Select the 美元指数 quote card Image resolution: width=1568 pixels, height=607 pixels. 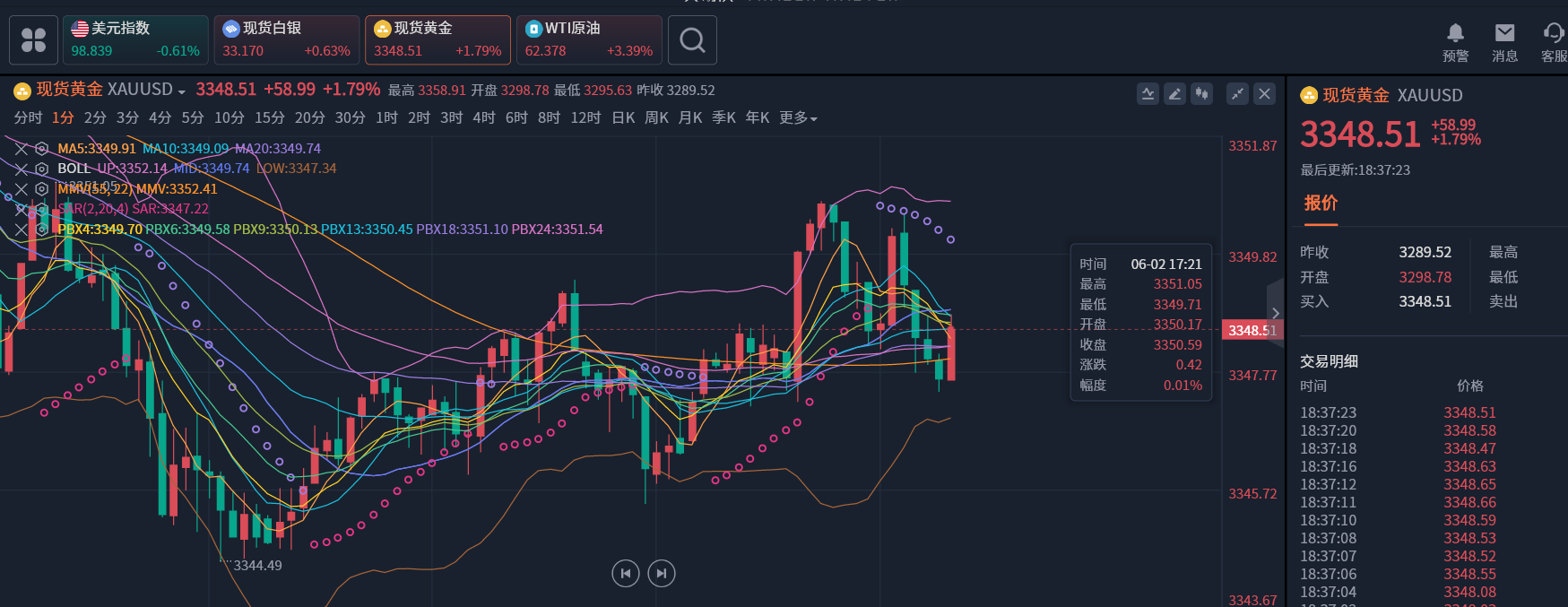135,39
